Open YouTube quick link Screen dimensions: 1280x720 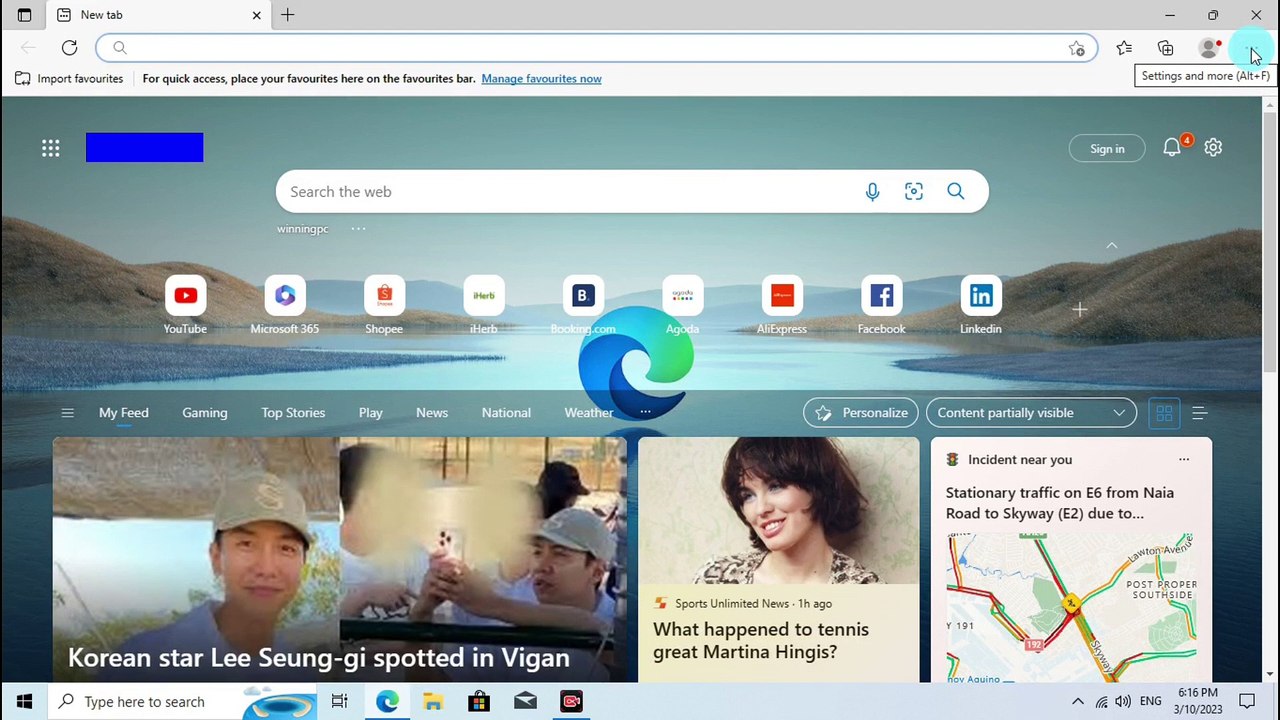[x=185, y=305]
